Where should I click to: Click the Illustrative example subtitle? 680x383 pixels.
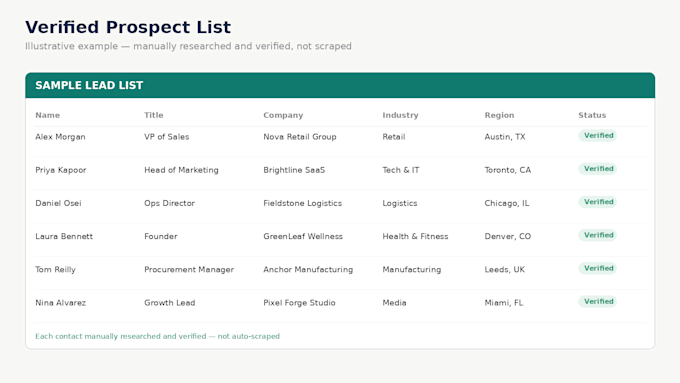[188, 46]
